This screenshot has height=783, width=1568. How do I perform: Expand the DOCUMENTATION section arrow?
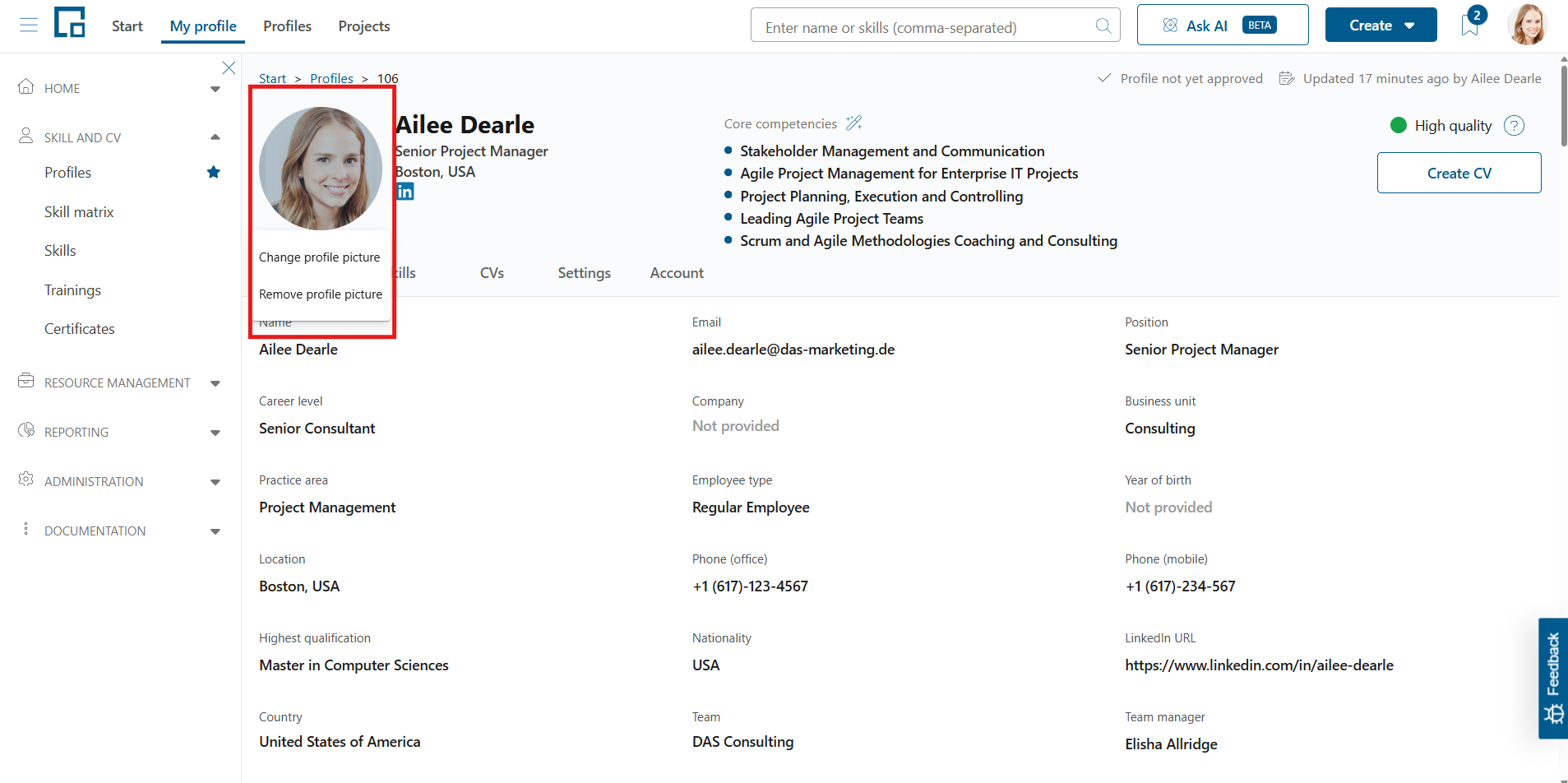215,531
